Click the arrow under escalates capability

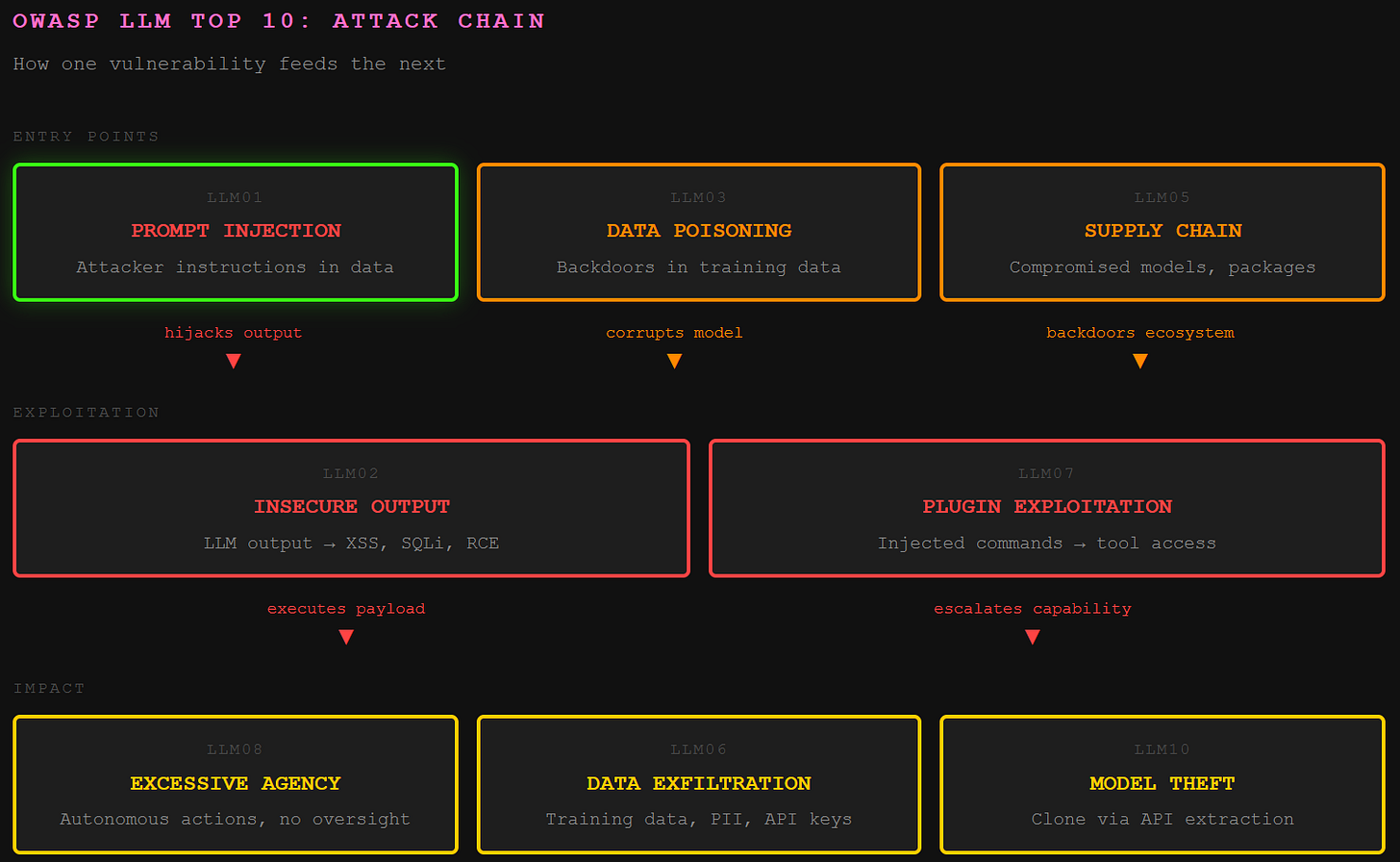click(1033, 637)
